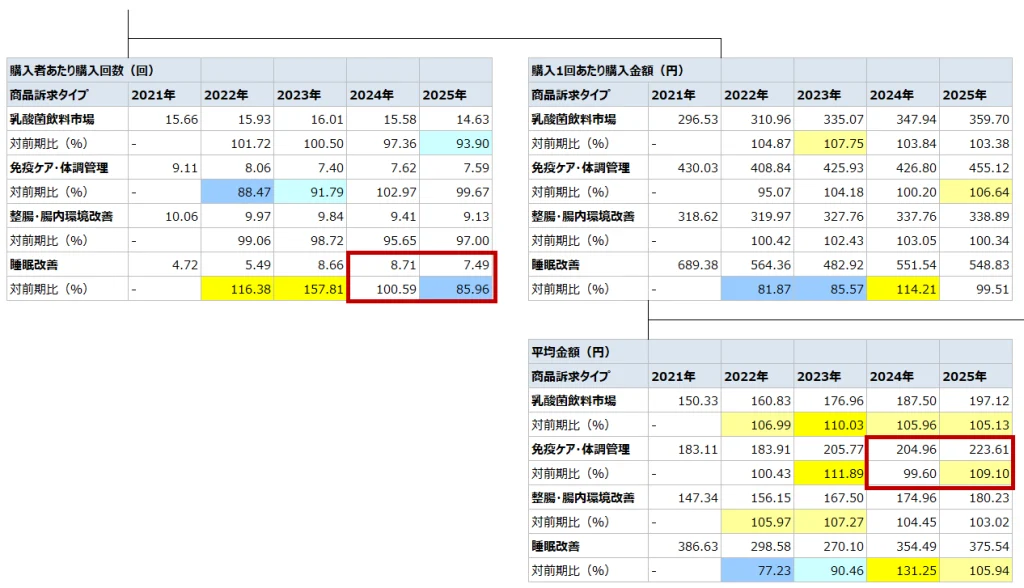Click 睡眠改善 row label in 購入回数 table
Image resolution: width=1024 pixels, height=588 pixels.
tap(37, 264)
